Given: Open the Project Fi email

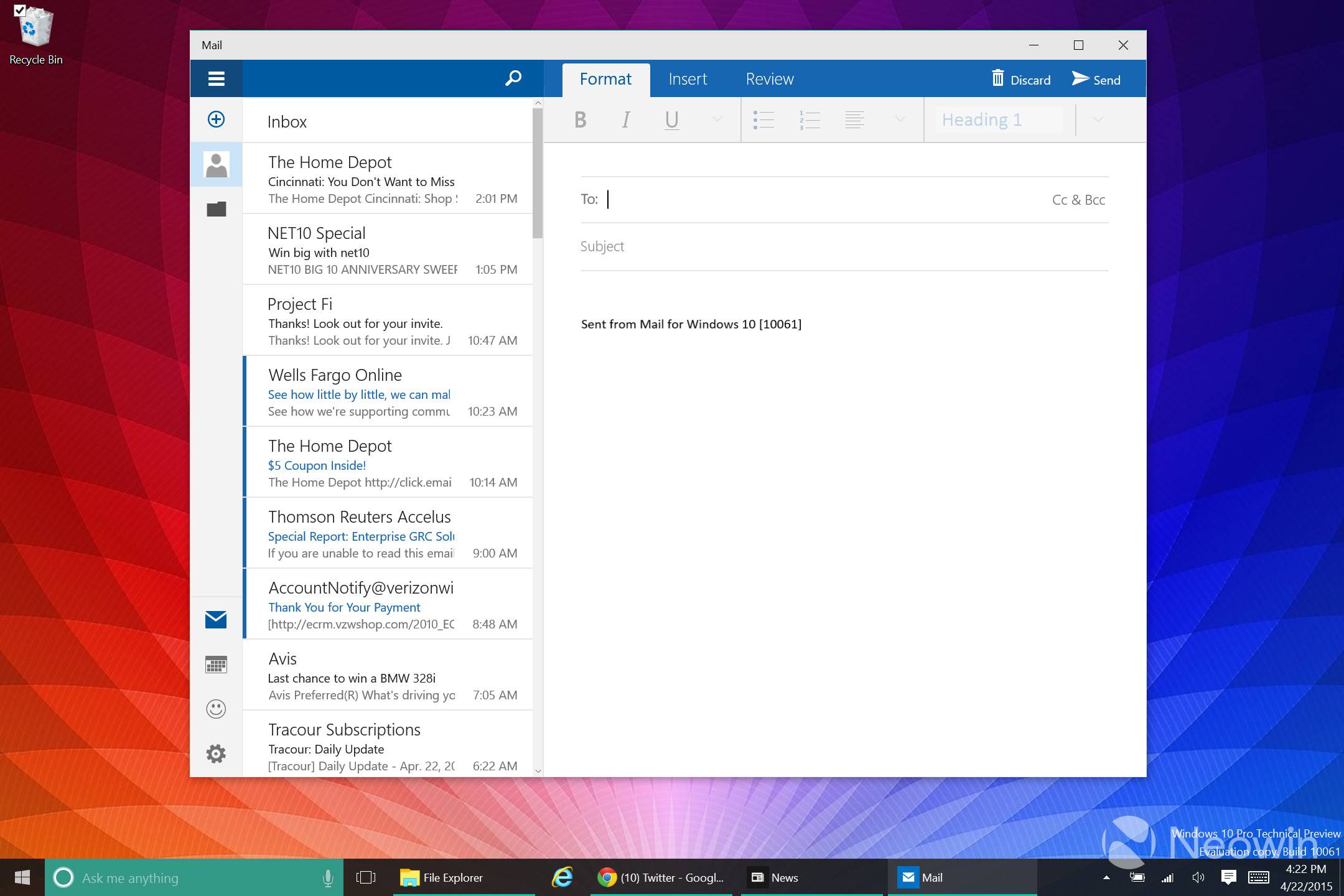Looking at the screenshot, I should 388,320.
